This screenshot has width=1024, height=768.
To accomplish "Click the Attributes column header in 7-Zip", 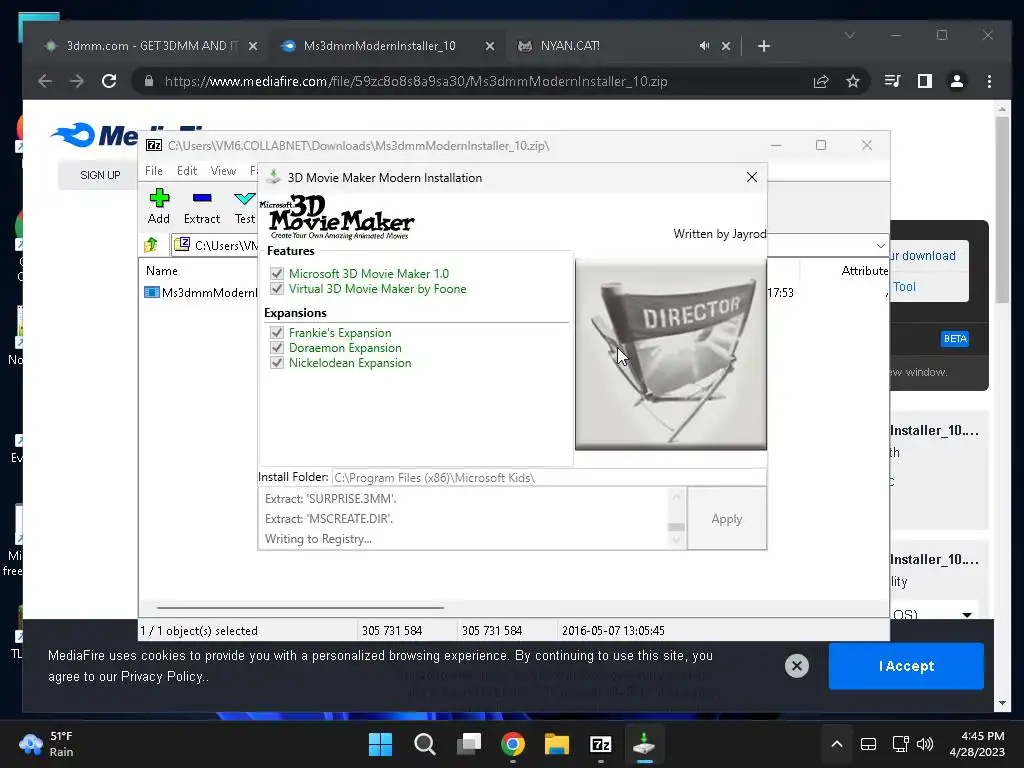I will 864,270.
